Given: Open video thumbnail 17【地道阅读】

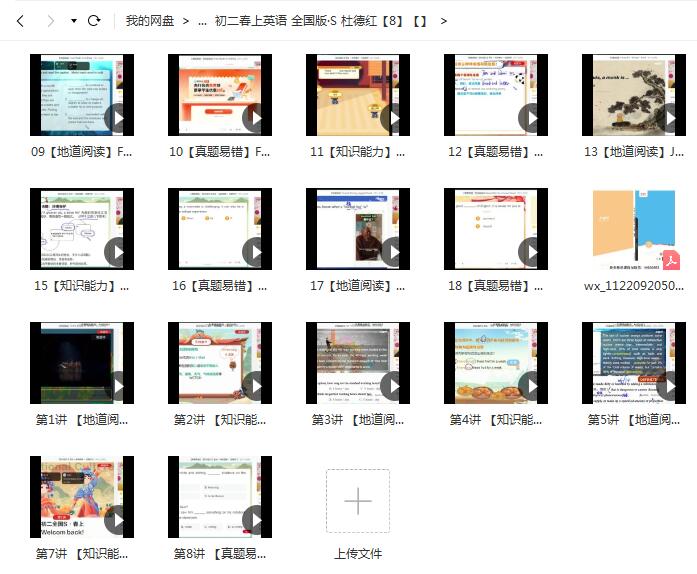Looking at the screenshot, I should (x=358, y=229).
